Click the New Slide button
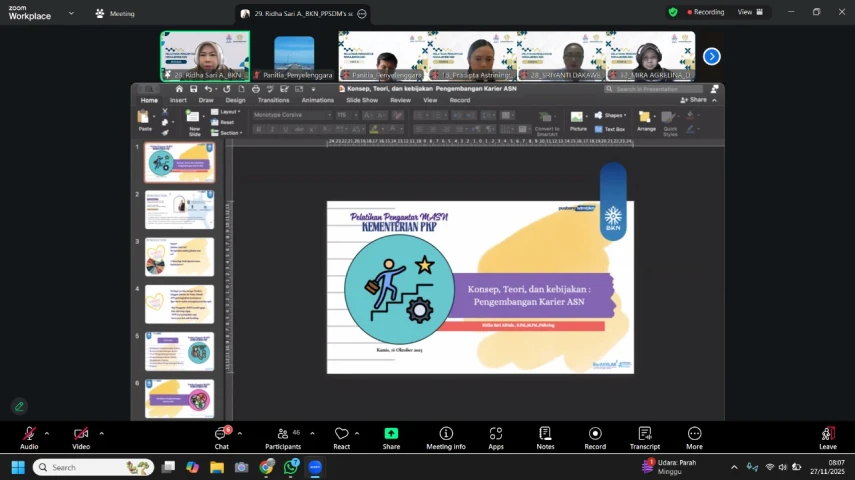 pos(194,123)
